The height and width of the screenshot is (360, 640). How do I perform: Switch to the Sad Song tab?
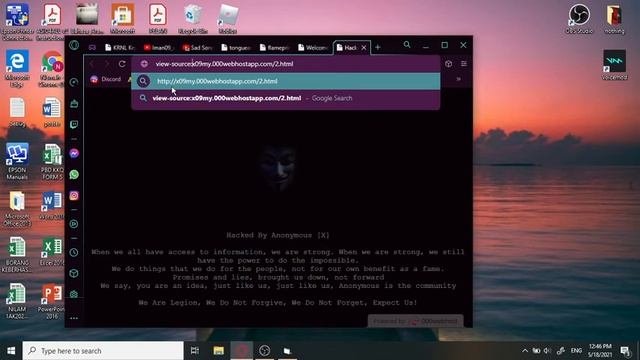pyautogui.click(x=197, y=48)
